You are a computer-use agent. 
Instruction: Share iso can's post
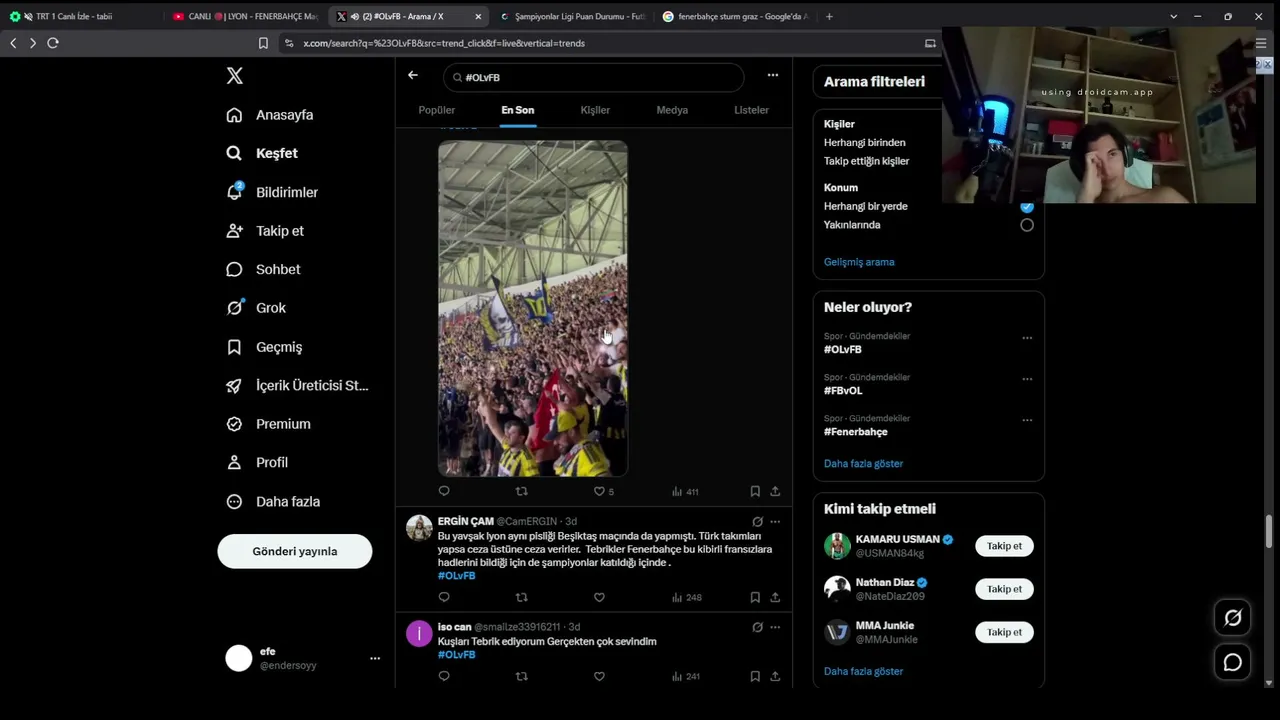point(775,676)
